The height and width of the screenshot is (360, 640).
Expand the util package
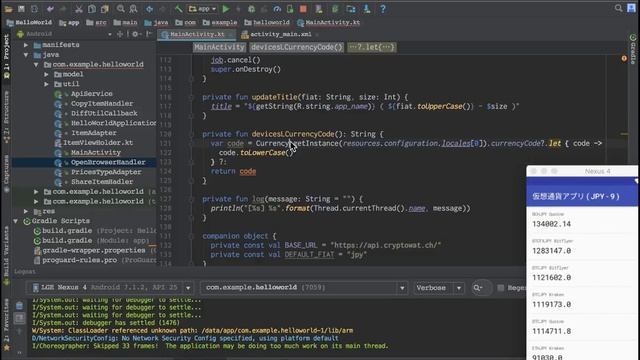point(47,84)
